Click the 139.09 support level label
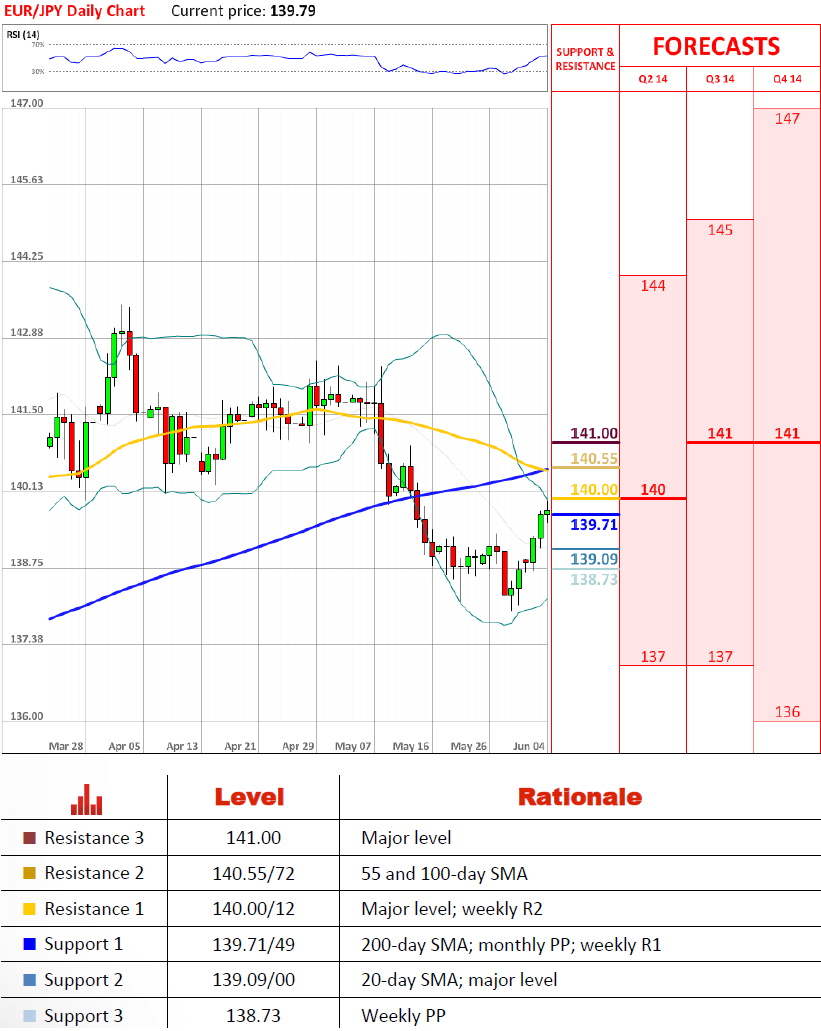The width and height of the screenshot is (821, 1031). click(594, 560)
